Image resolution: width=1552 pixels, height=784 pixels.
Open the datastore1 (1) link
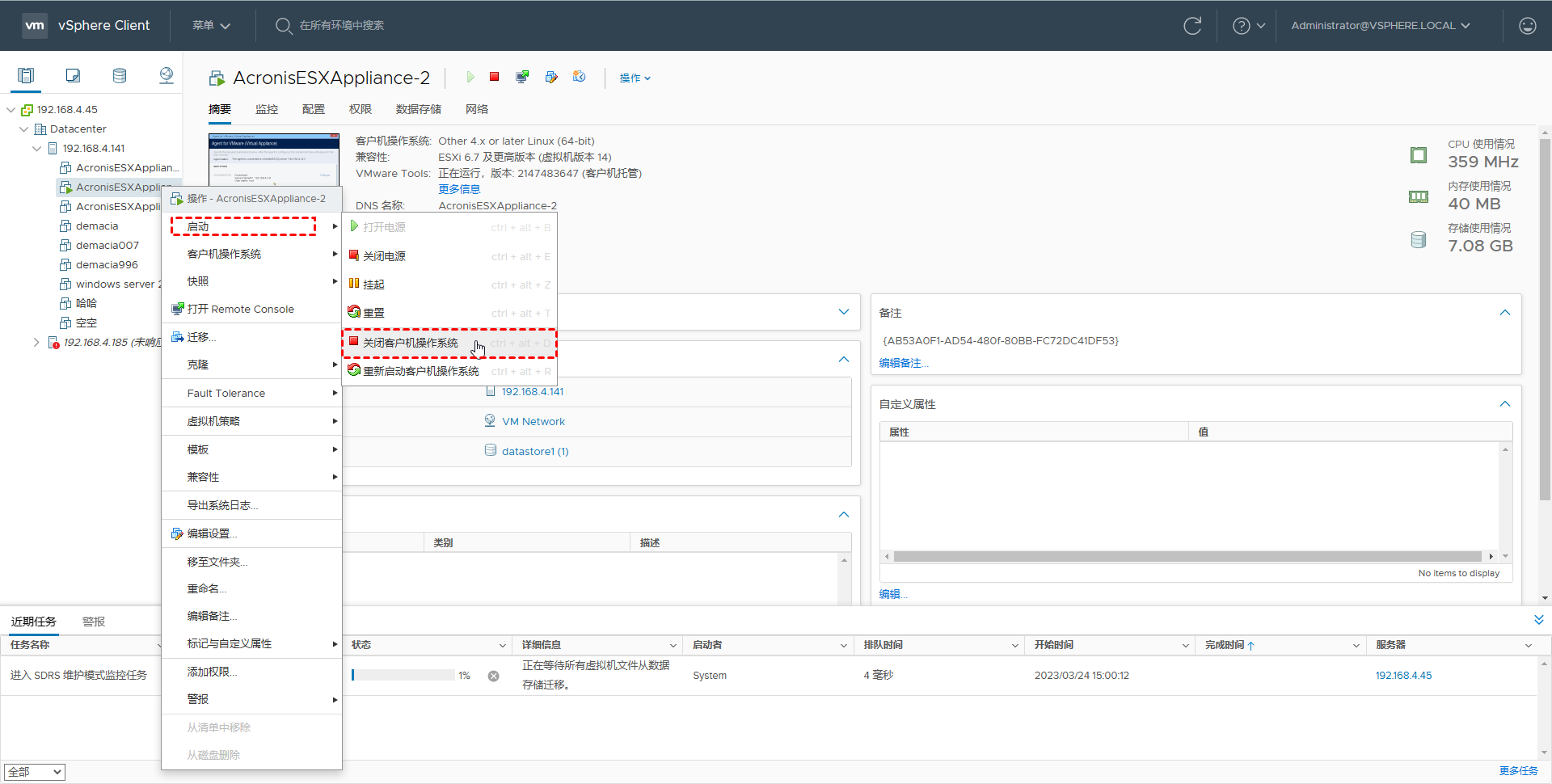535,452
